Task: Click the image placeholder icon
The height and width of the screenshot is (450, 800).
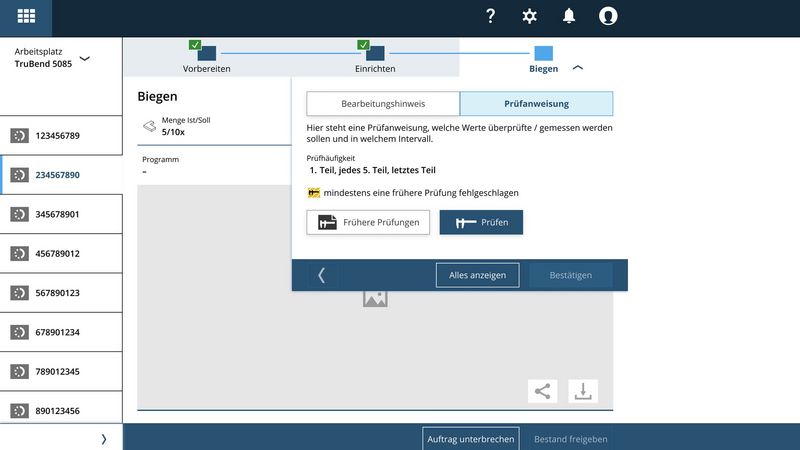Action: pyautogui.click(x=375, y=298)
